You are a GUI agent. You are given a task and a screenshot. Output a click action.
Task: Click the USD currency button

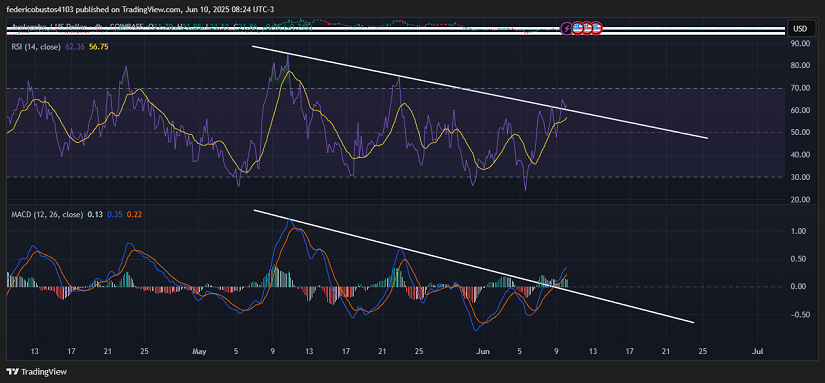800,28
